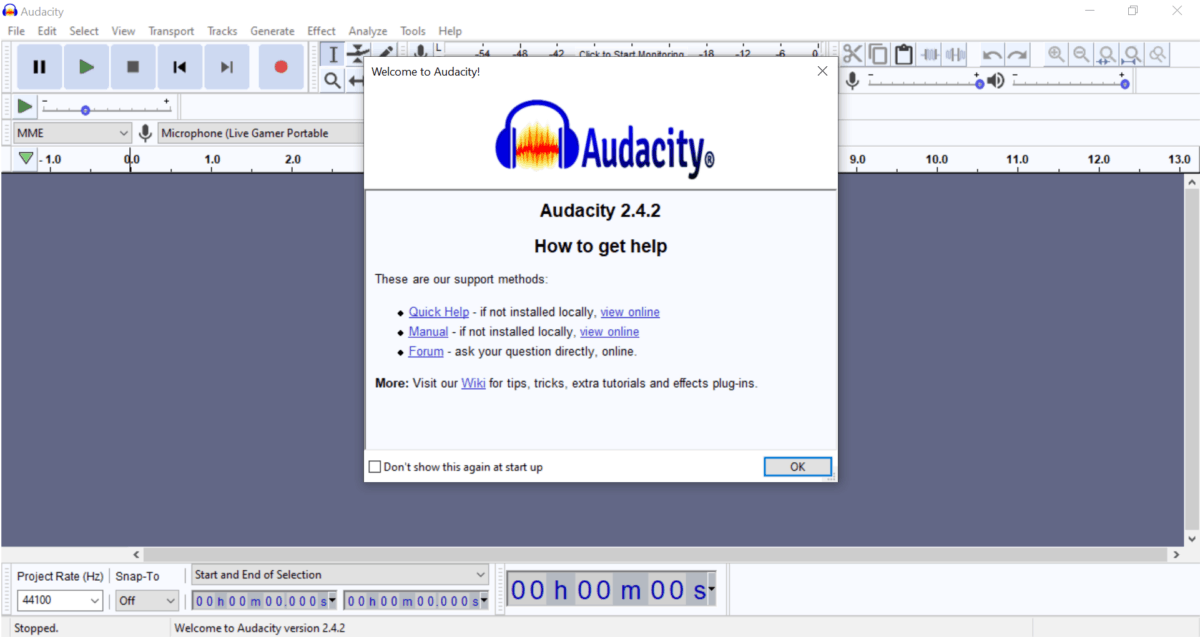The width and height of the screenshot is (1200, 637).
Task: Close the Welcome to Audacity dialog
Action: point(822,71)
